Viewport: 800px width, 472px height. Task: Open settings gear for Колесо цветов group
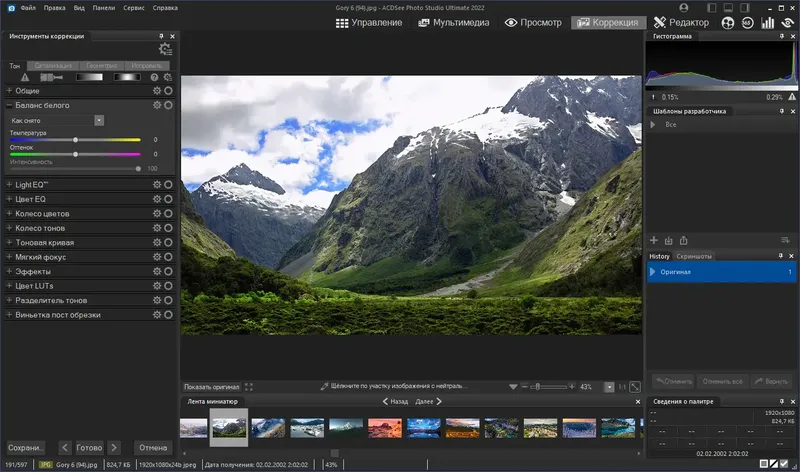click(157, 213)
